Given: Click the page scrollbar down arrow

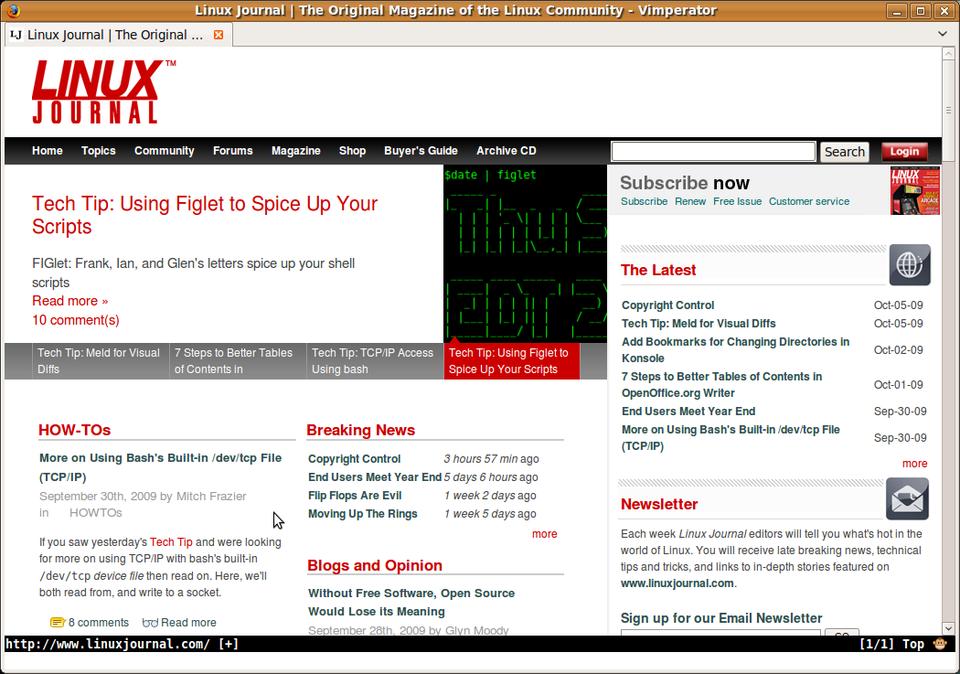Looking at the screenshot, I should 948,628.
